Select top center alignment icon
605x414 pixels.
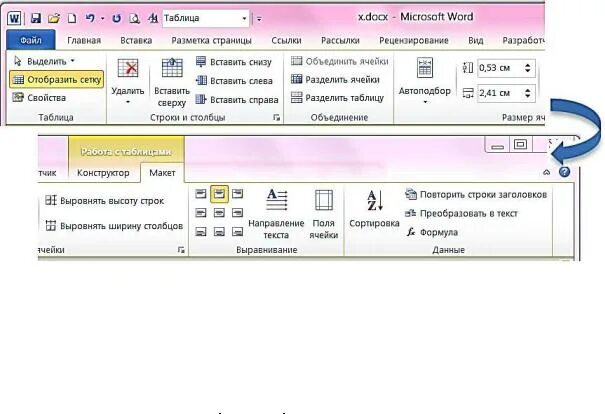click(x=219, y=194)
